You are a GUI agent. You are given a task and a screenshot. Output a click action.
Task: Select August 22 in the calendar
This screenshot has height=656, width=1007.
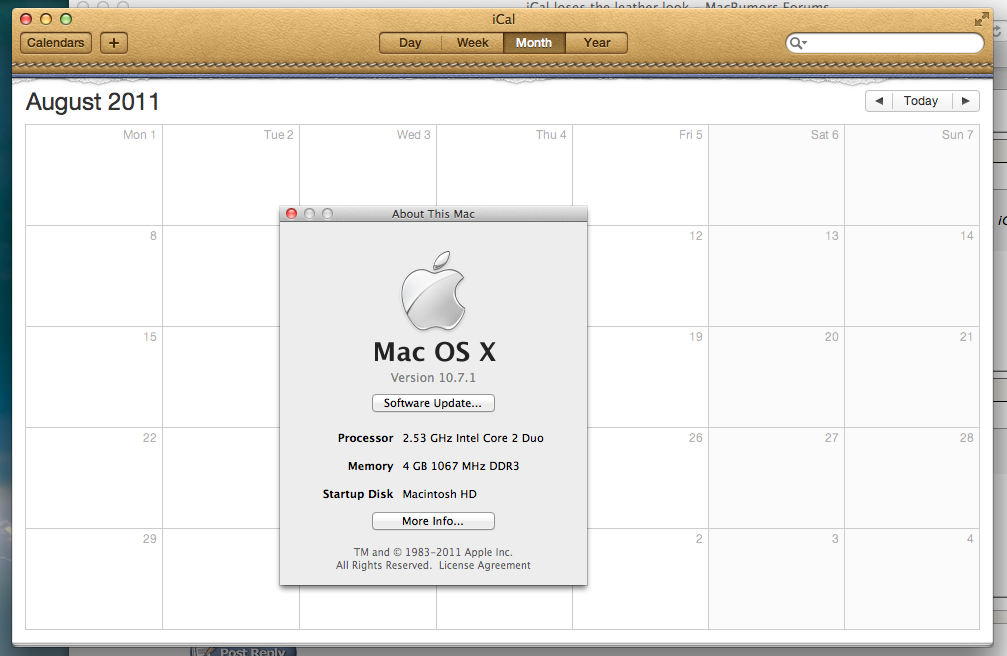[x=94, y=477]
